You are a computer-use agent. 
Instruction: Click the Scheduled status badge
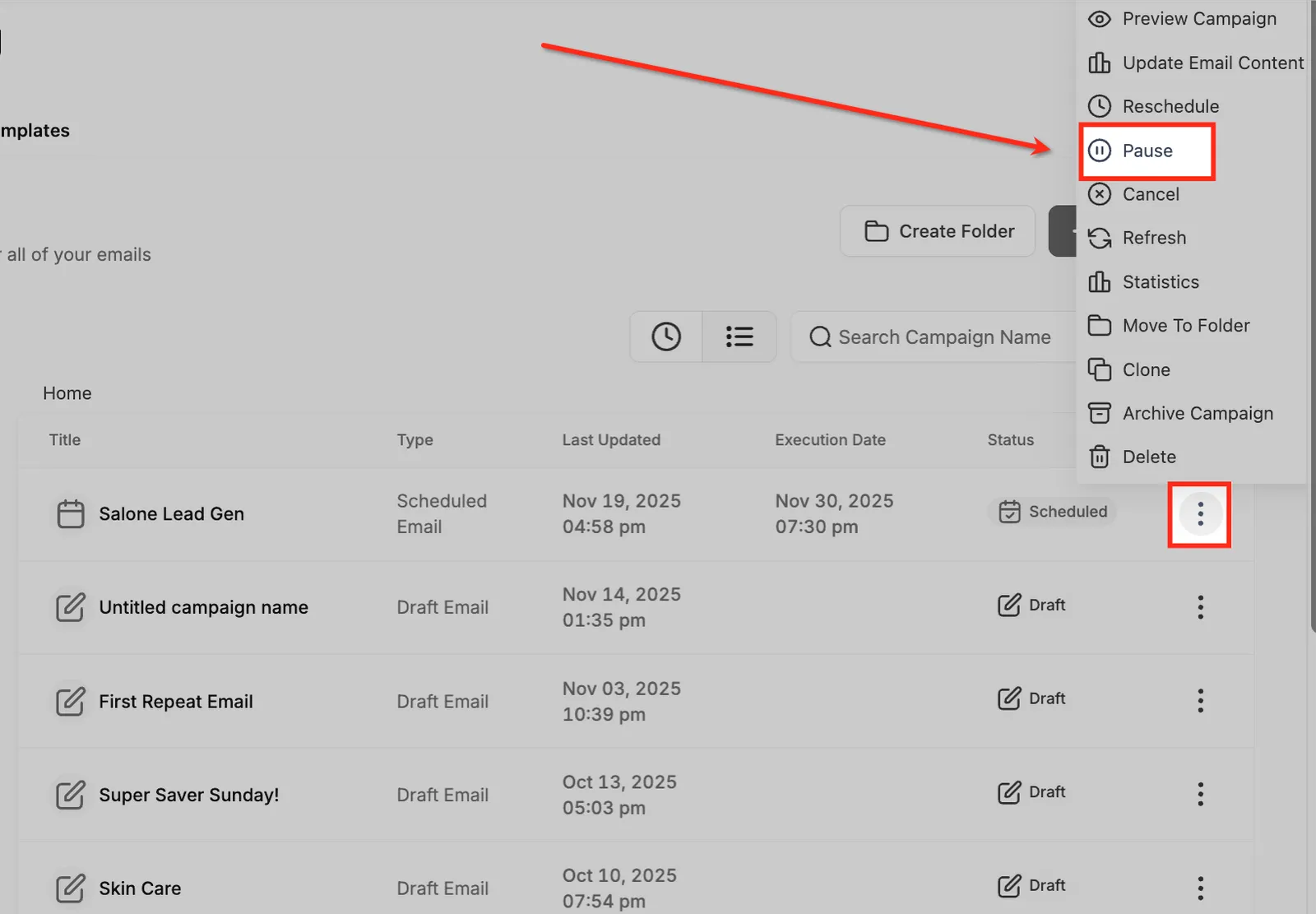pyautogui.click(x=1052, y=512)
